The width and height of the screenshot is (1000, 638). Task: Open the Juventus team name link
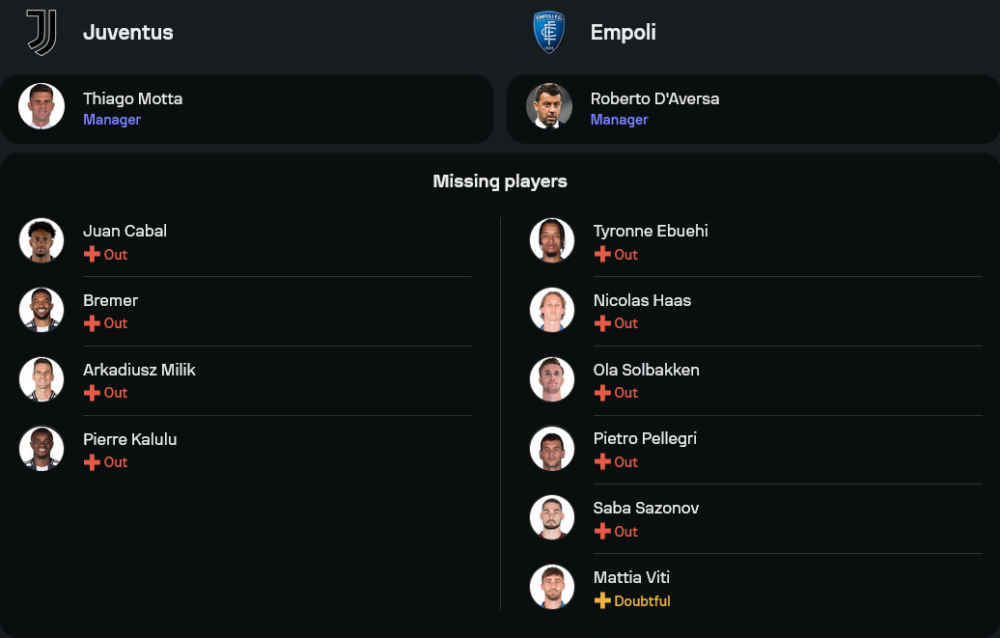(128, 32)
